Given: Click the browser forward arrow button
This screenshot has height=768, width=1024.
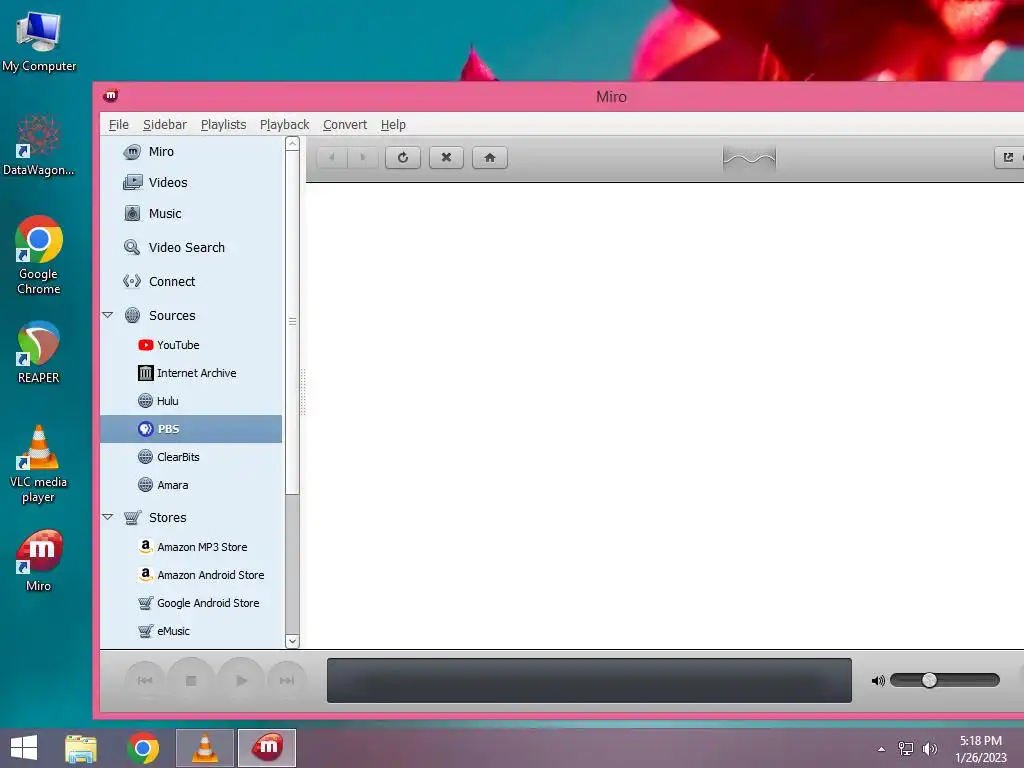Looking at the screenshot, I should point(363,157).
